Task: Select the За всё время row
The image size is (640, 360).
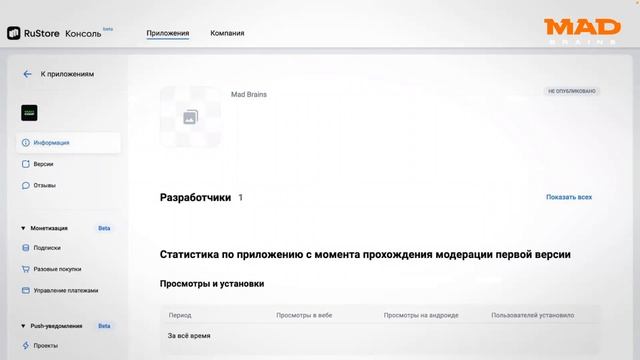Action: tap(380, 336)
